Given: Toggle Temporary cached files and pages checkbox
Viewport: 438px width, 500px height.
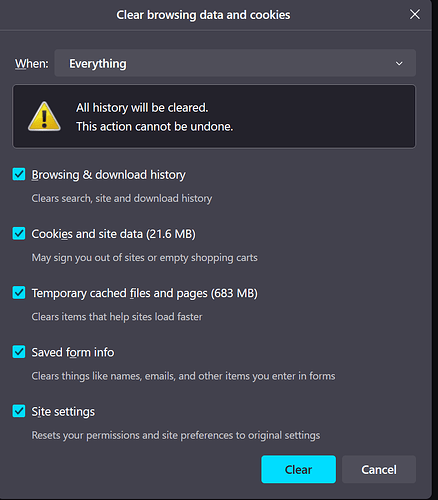Looking at the screenshot, I should point(19,293).
